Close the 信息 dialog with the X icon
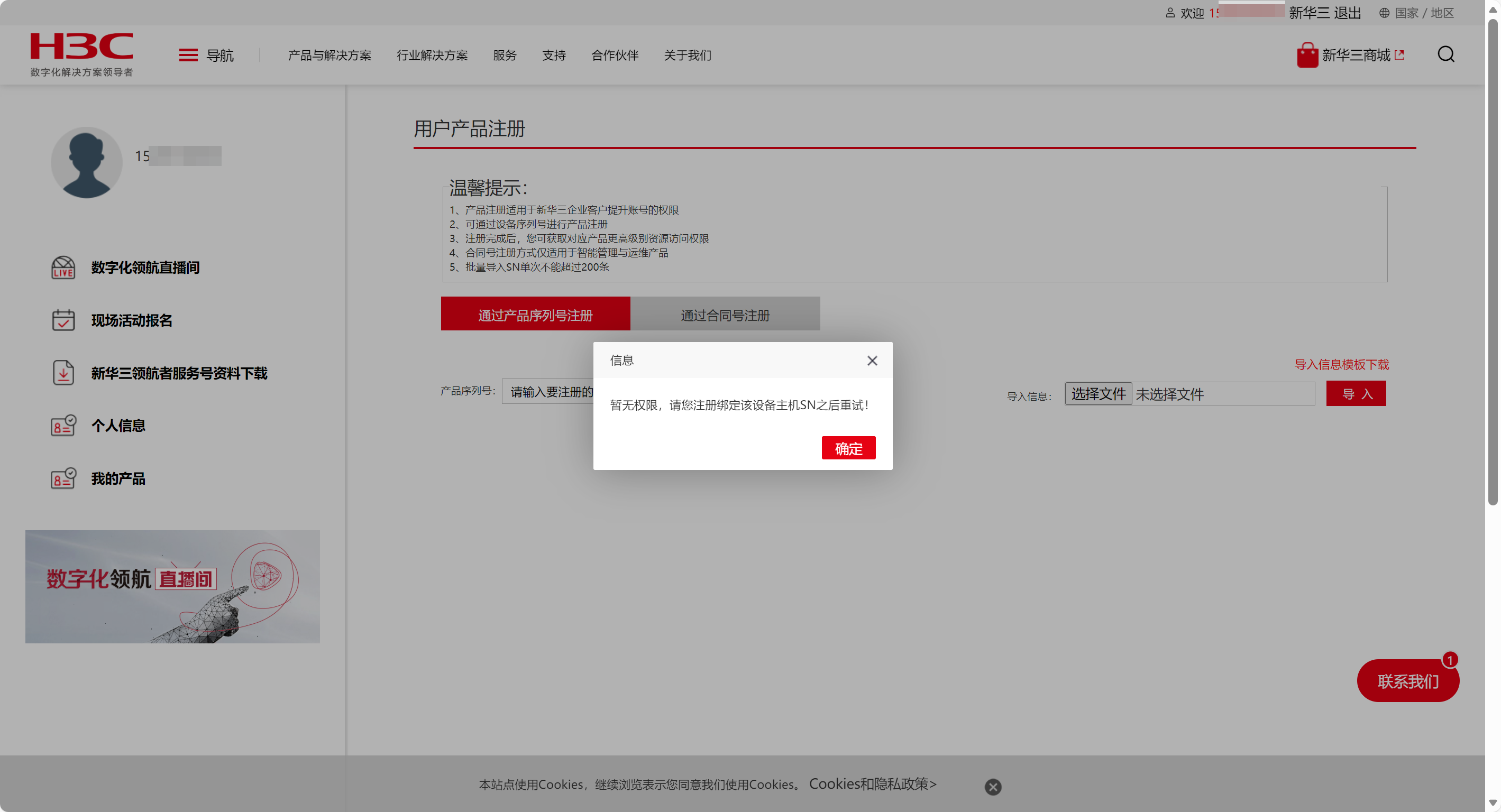This screenshot has width=1501, height=812. [872, 361]
